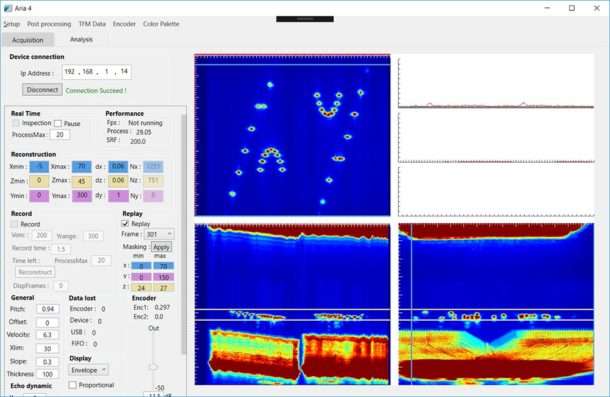Uncheck the Replay checkbox
This screenshot has width=610, height=397.
[125, 224]
